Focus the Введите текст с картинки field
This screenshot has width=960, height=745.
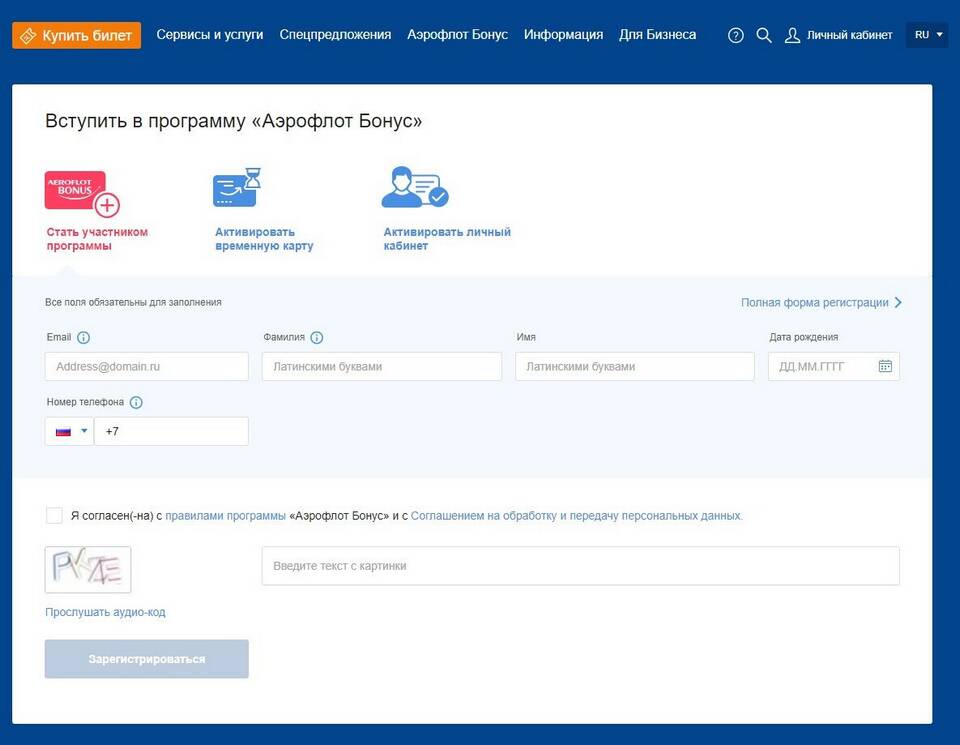(581, 566)
